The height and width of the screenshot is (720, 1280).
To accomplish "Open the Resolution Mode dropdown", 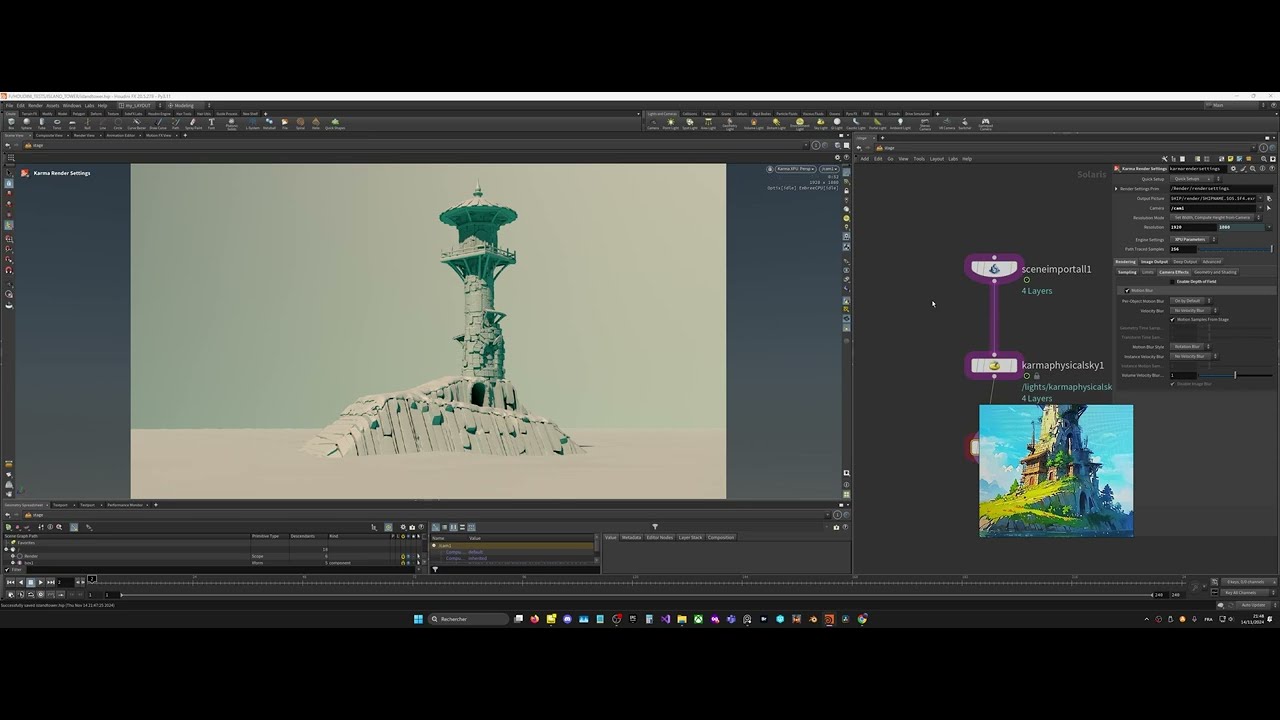I will [x=1216, y=217].
